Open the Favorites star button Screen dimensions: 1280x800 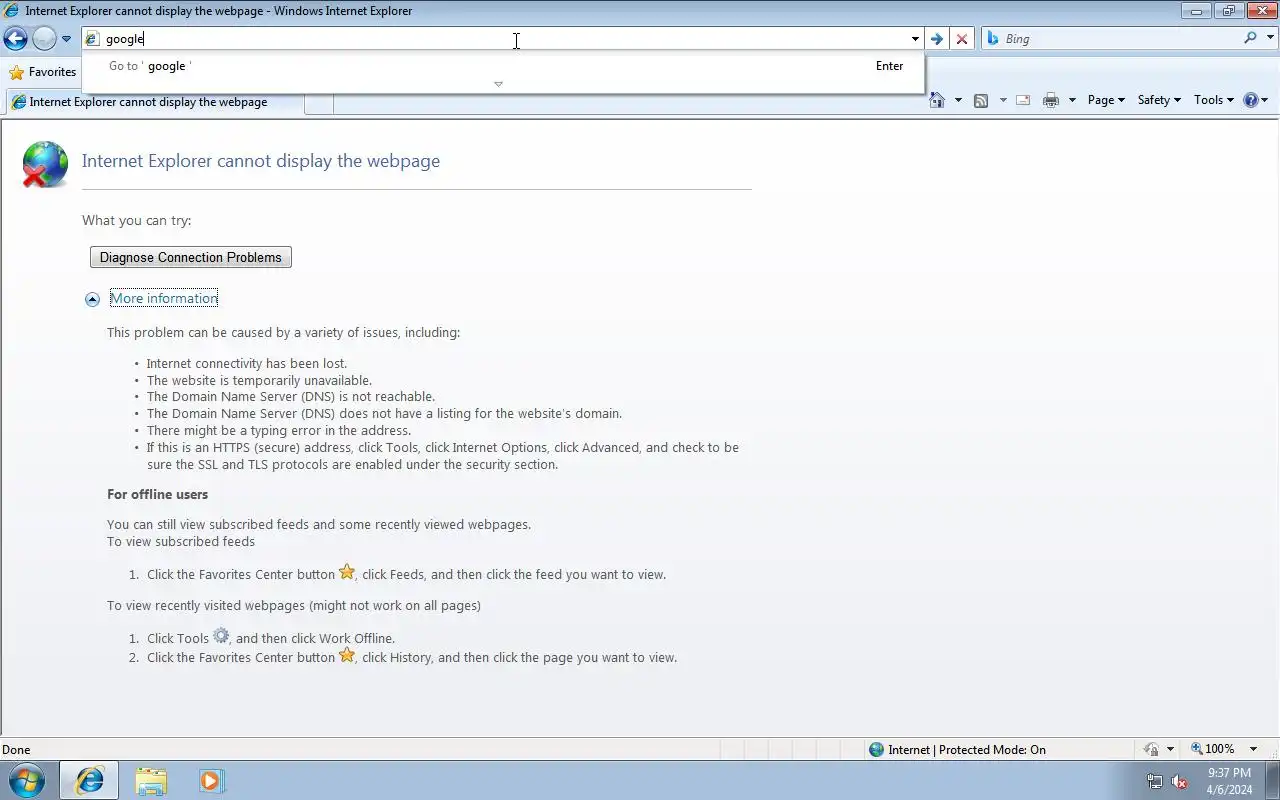coord(42,72)
